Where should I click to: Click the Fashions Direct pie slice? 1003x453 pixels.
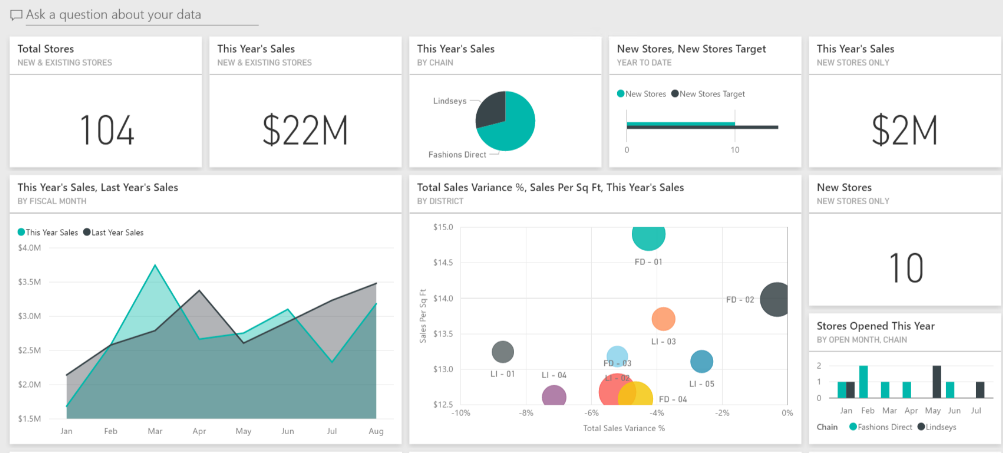pos(515,128)
